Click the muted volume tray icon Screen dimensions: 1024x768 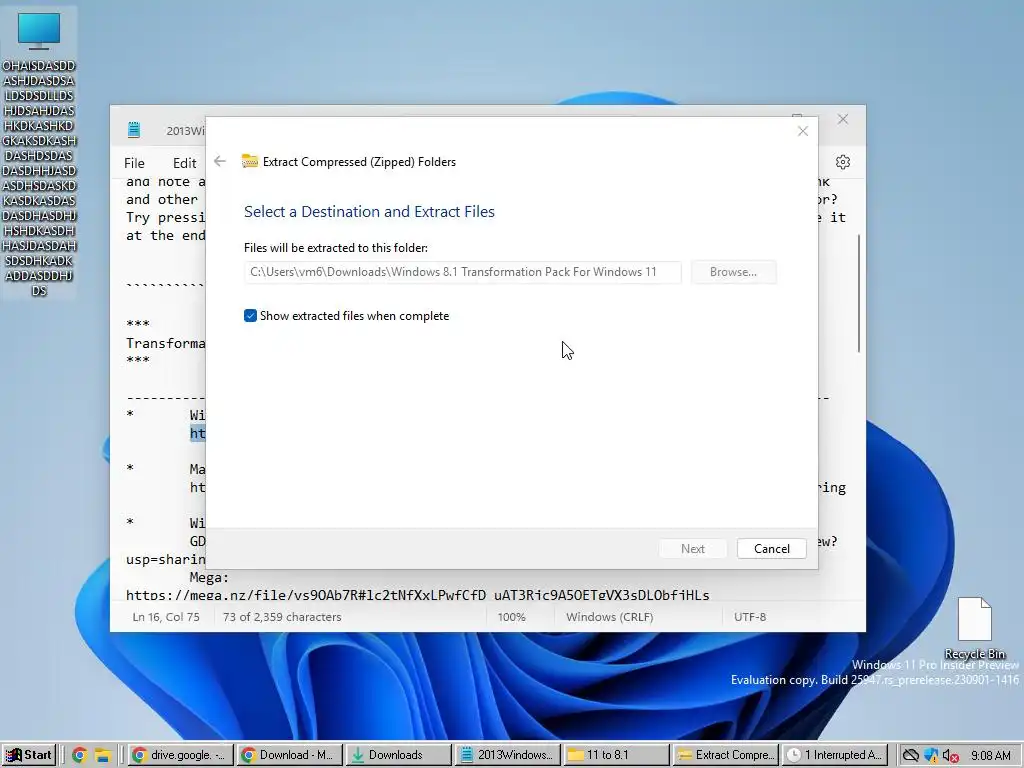coord(950,756)
